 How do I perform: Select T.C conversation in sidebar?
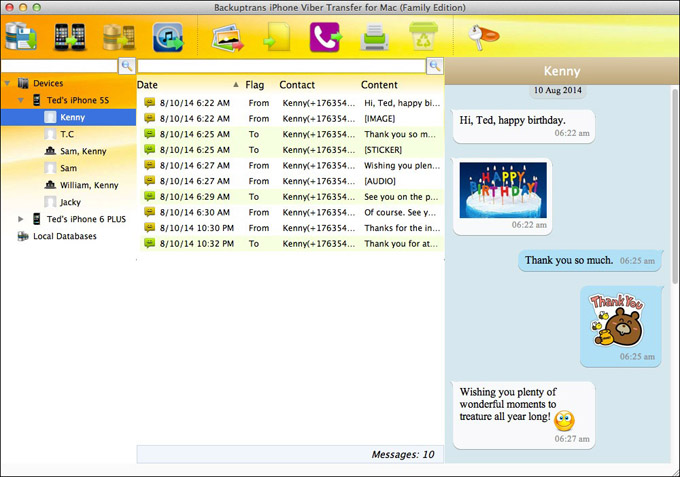pyautogui.click(x=67, y=134)
